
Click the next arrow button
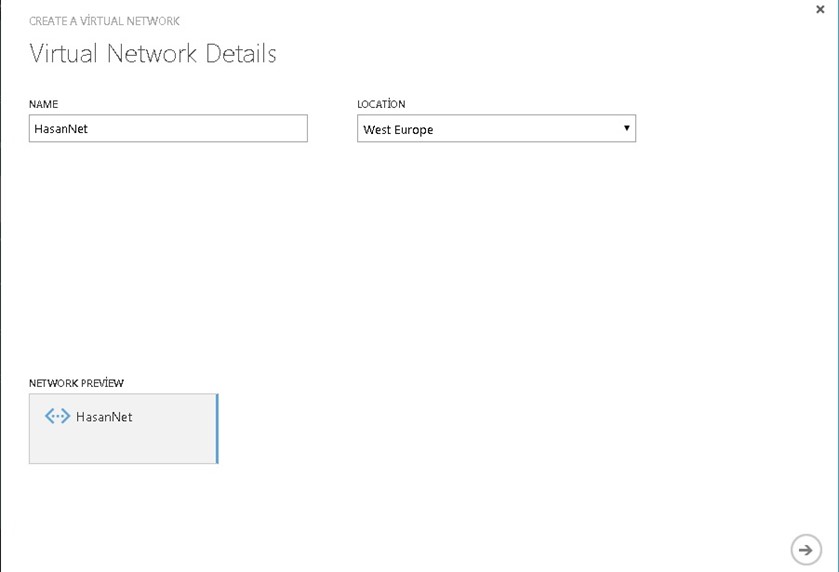(x=805, y=549)
